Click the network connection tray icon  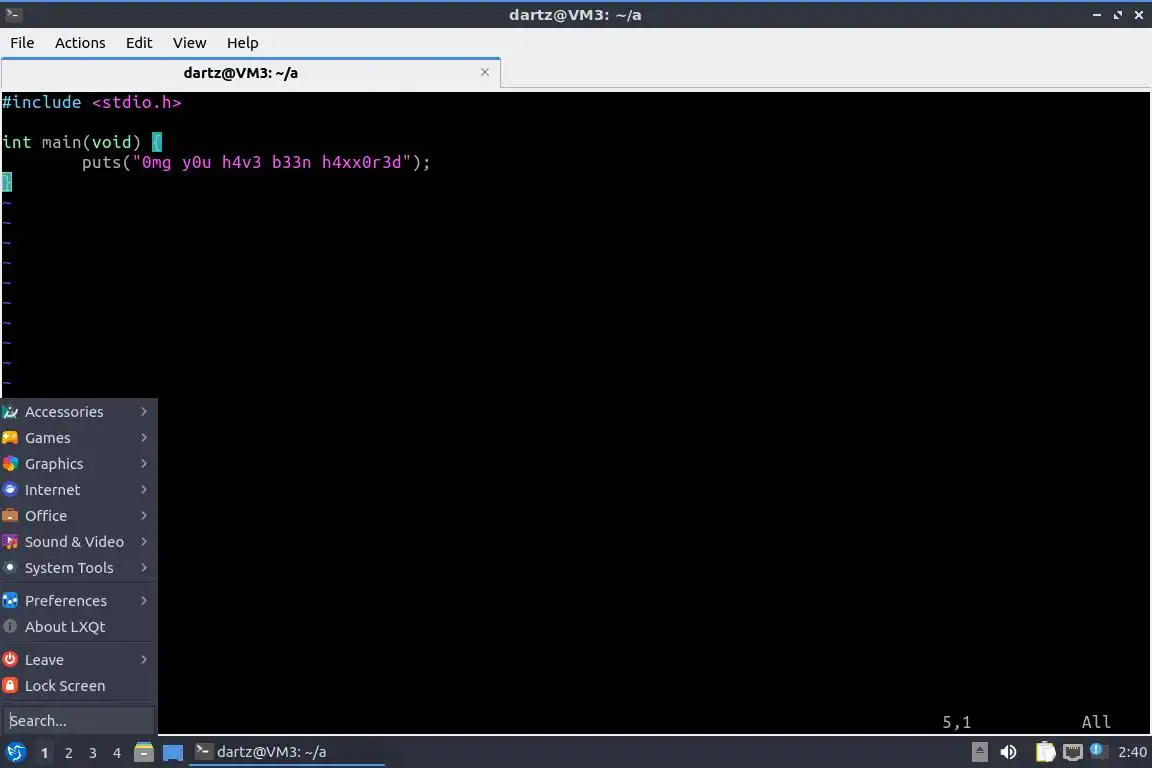1073,752
